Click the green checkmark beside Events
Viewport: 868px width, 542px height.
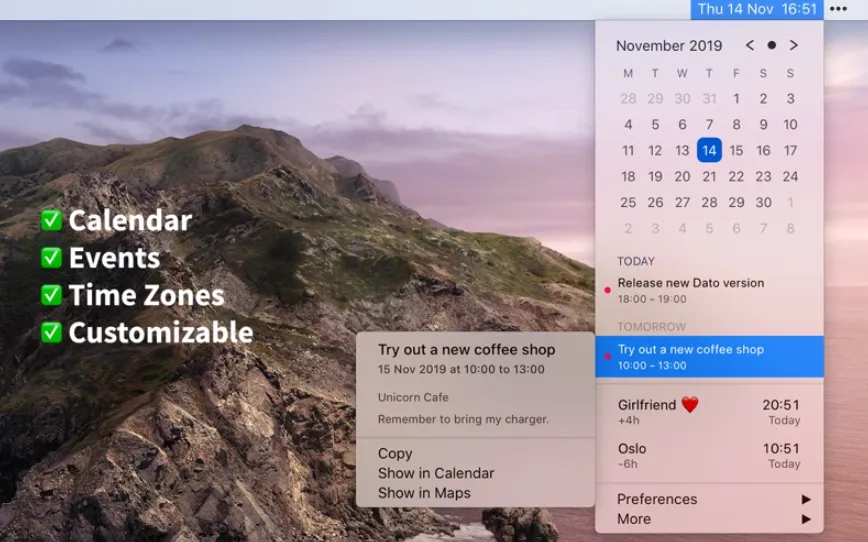51,257
